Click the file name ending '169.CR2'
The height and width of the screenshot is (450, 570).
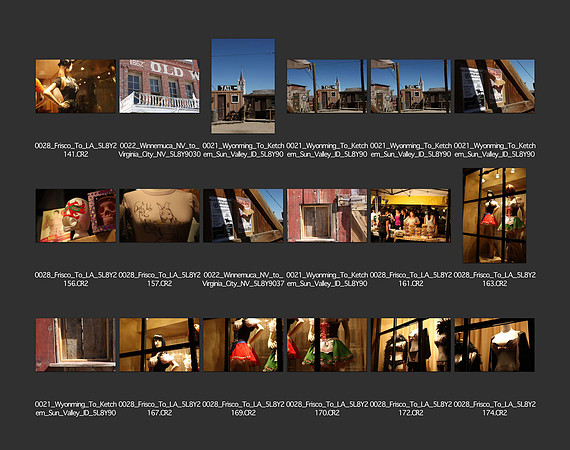tap(243, 409)
